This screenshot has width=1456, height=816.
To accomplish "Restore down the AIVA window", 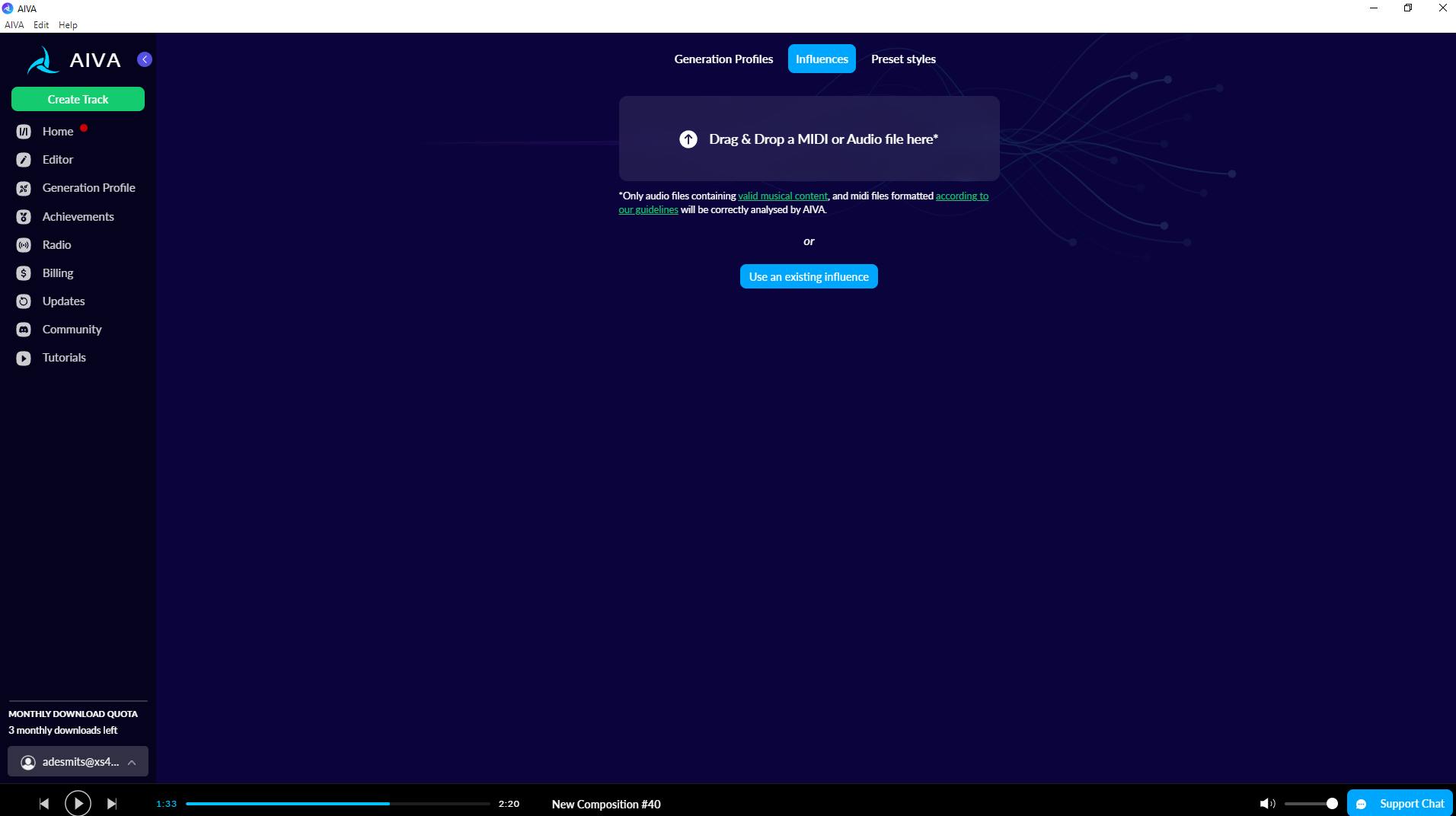I will click(1408, 8).
